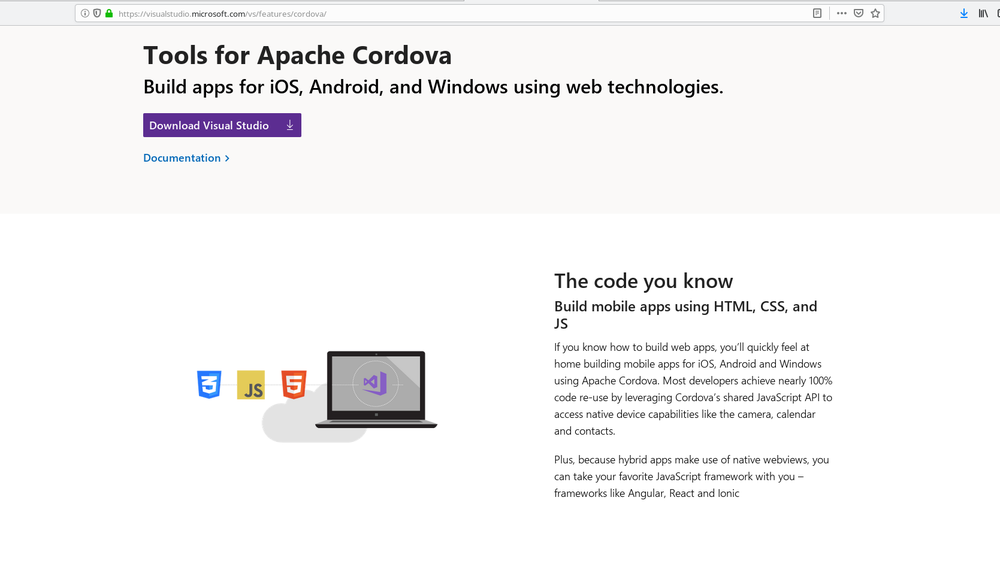Click the green secure connection padlock
1000x561 pixels.
[x=109, y=13]
